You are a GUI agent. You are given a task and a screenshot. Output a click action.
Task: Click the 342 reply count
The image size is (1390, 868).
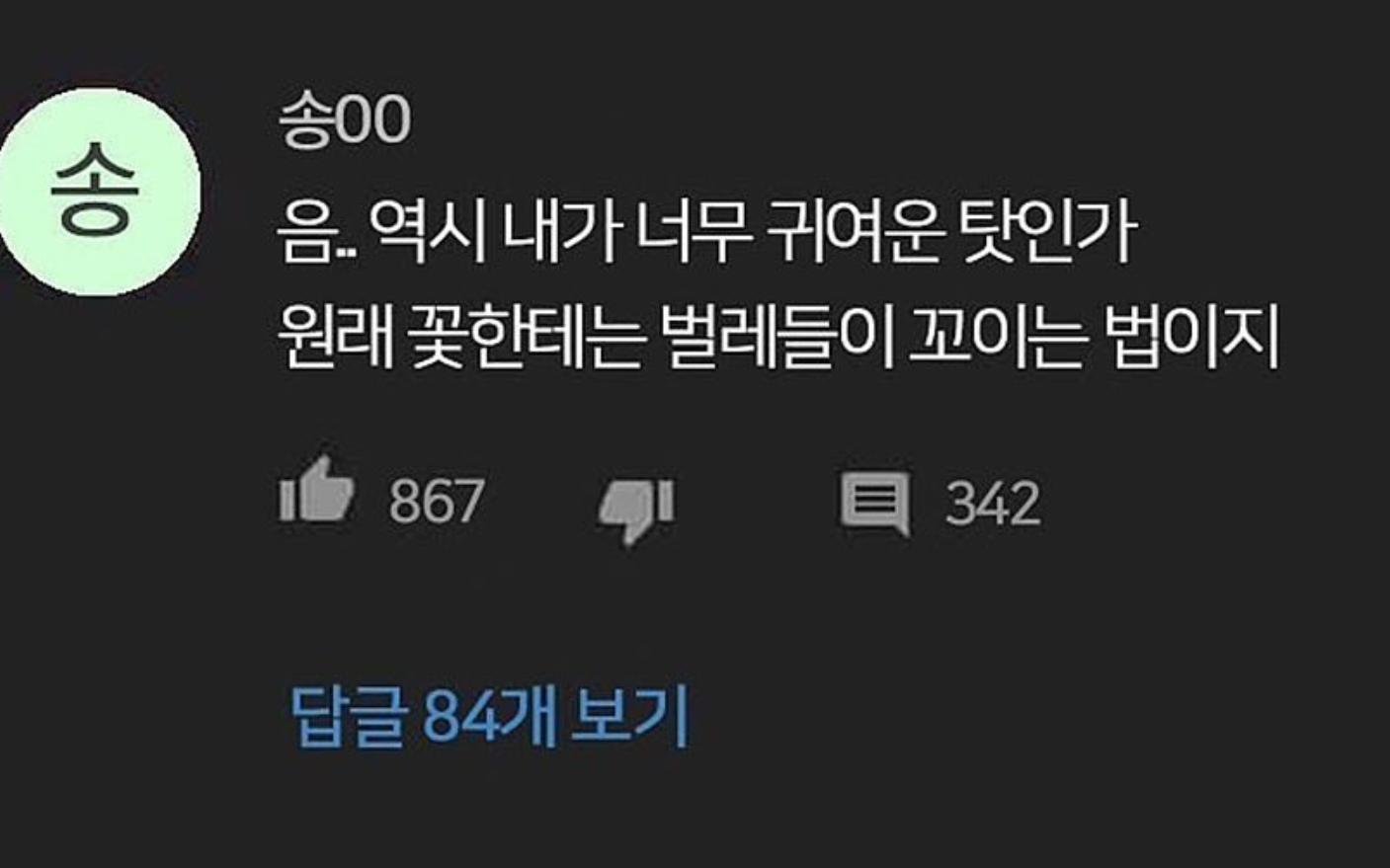tap(993, 503)
